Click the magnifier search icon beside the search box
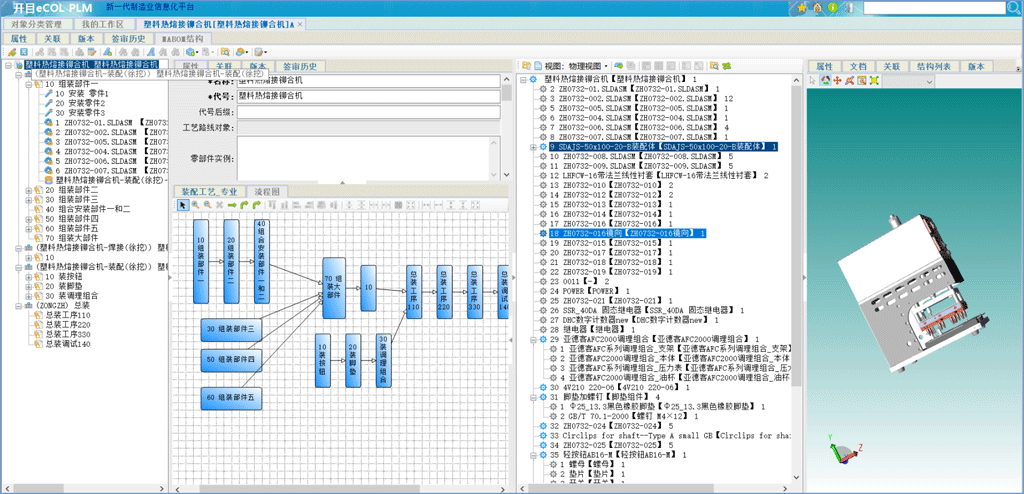Viewport: 1024px width, 494px height. point(1014,8)
